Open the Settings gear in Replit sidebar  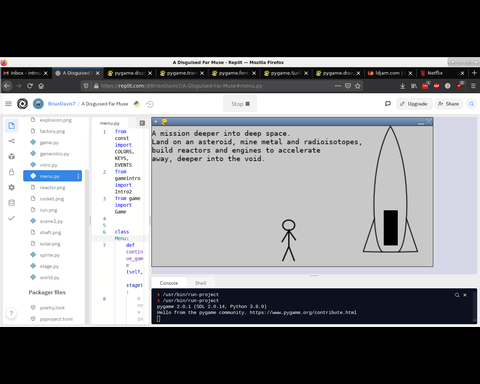12,187
